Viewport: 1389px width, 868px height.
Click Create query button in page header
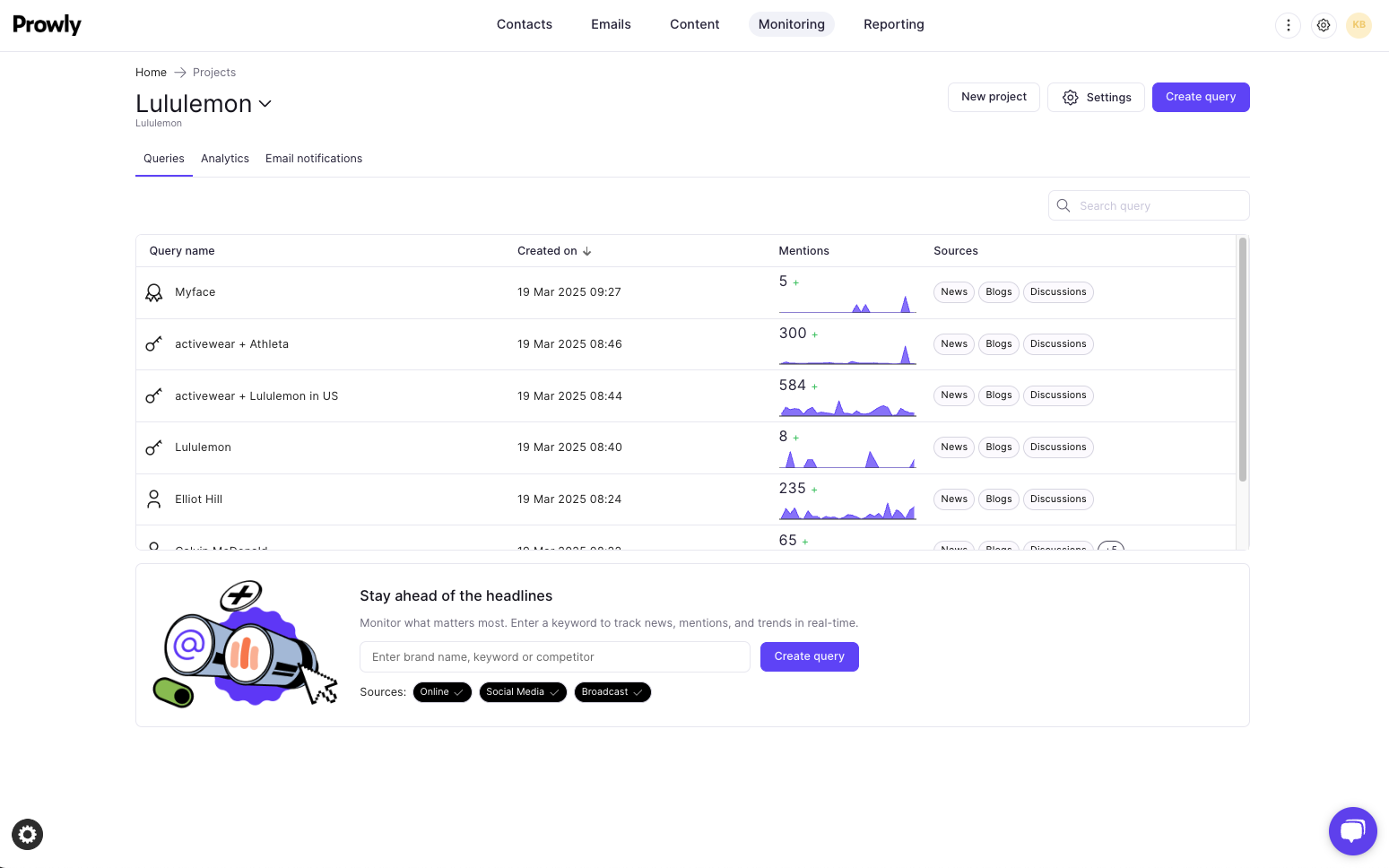(1201, 97)
